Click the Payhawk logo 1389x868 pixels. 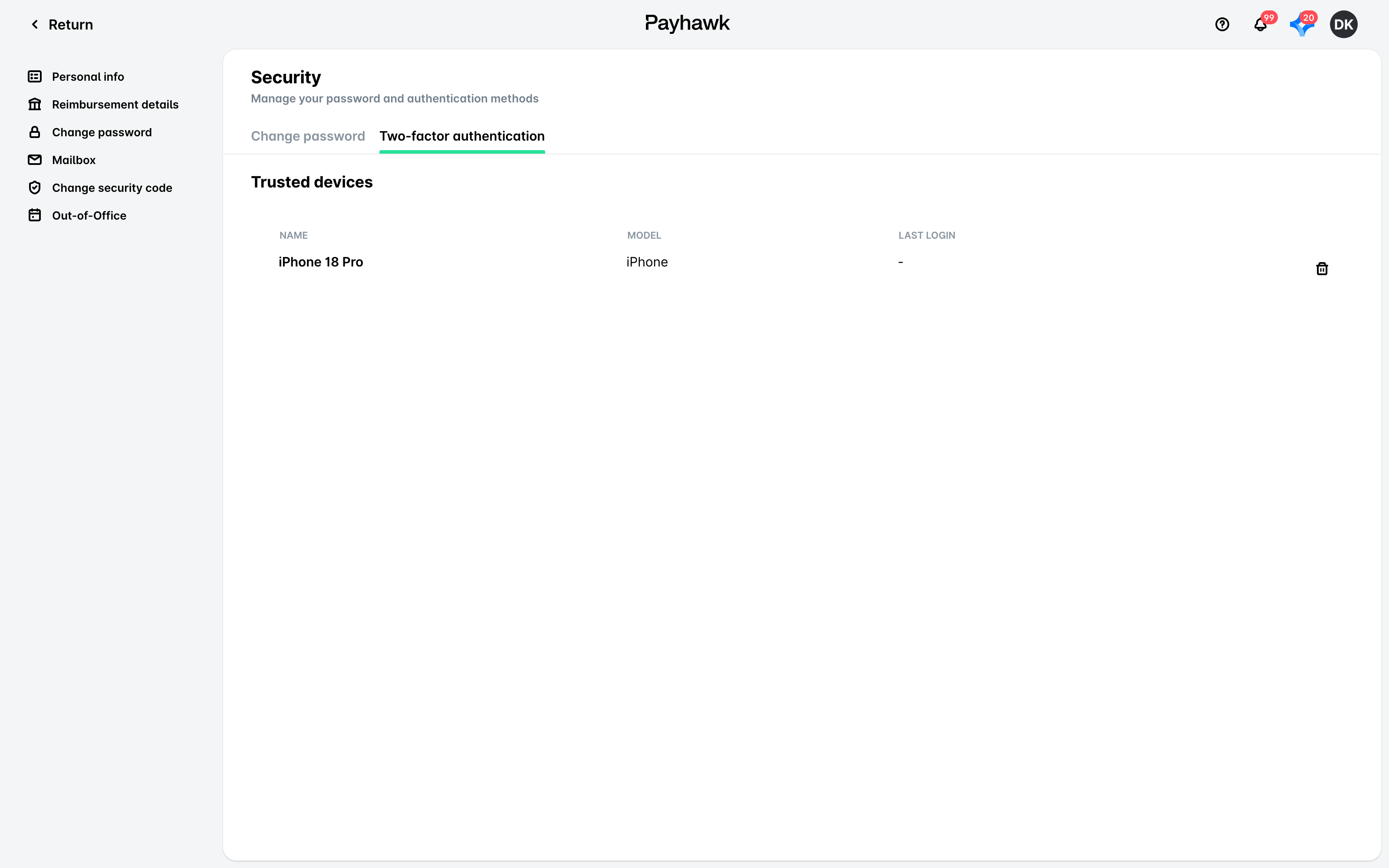(x=687, y=23)
